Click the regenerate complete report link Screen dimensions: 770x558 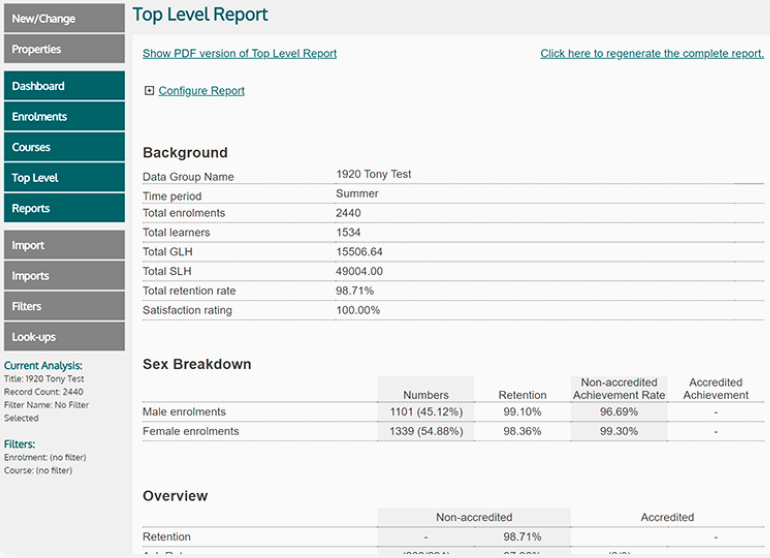tap(652, 54)
